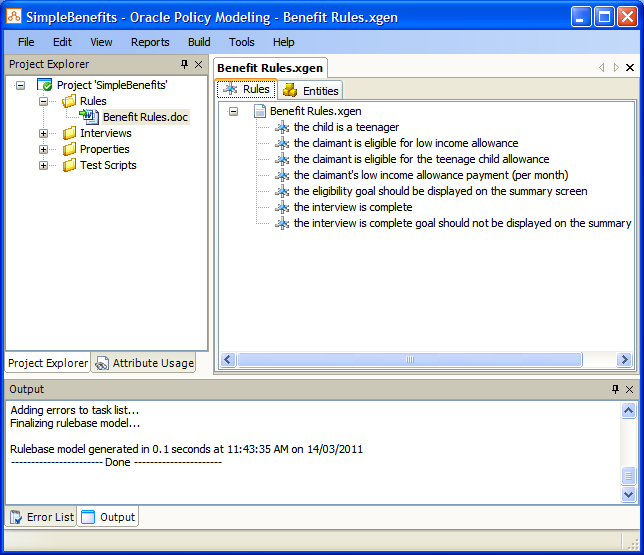Image resolution: width=644 pixels, height=555 pixels.
Task: Expand the Test Scripts folder node
Action: [43, 166]
